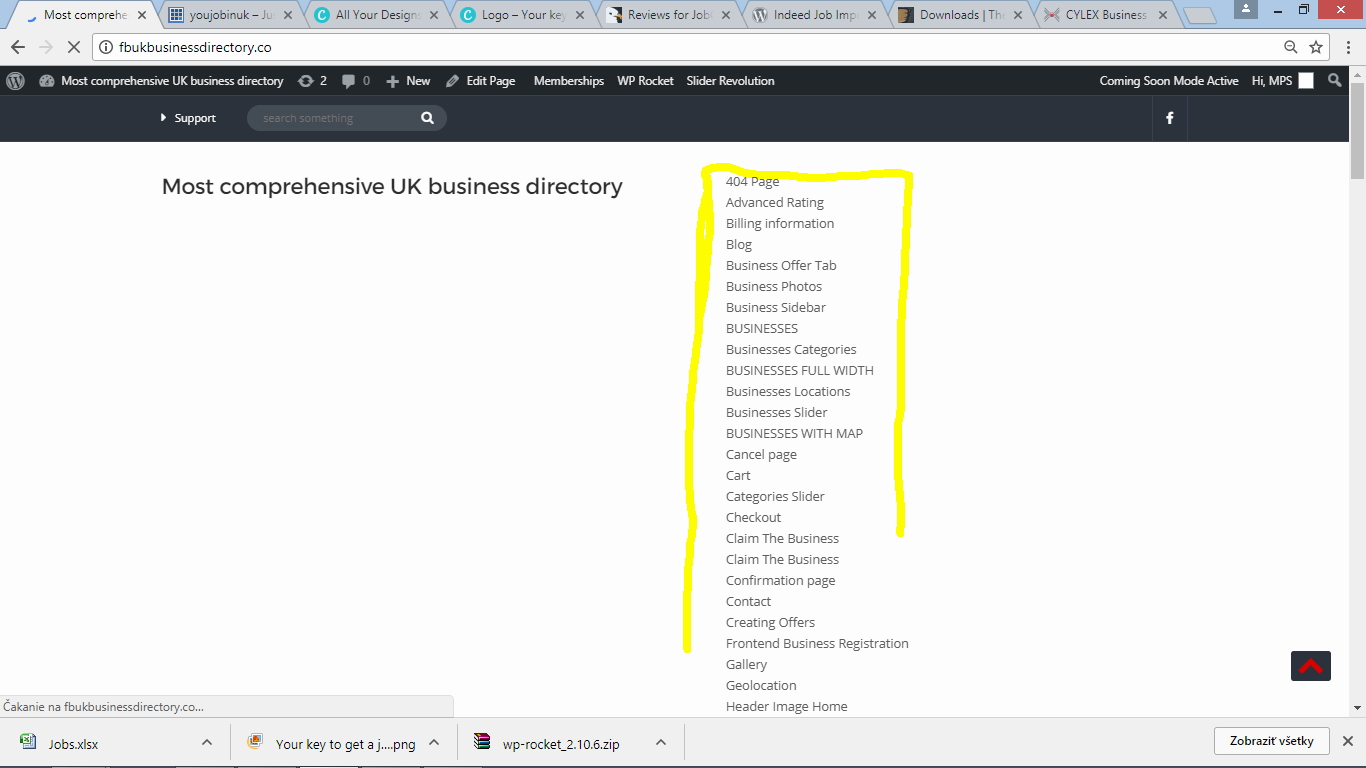
Task: Click the WordPress logo in admin bar
Action: coord(15,81)
